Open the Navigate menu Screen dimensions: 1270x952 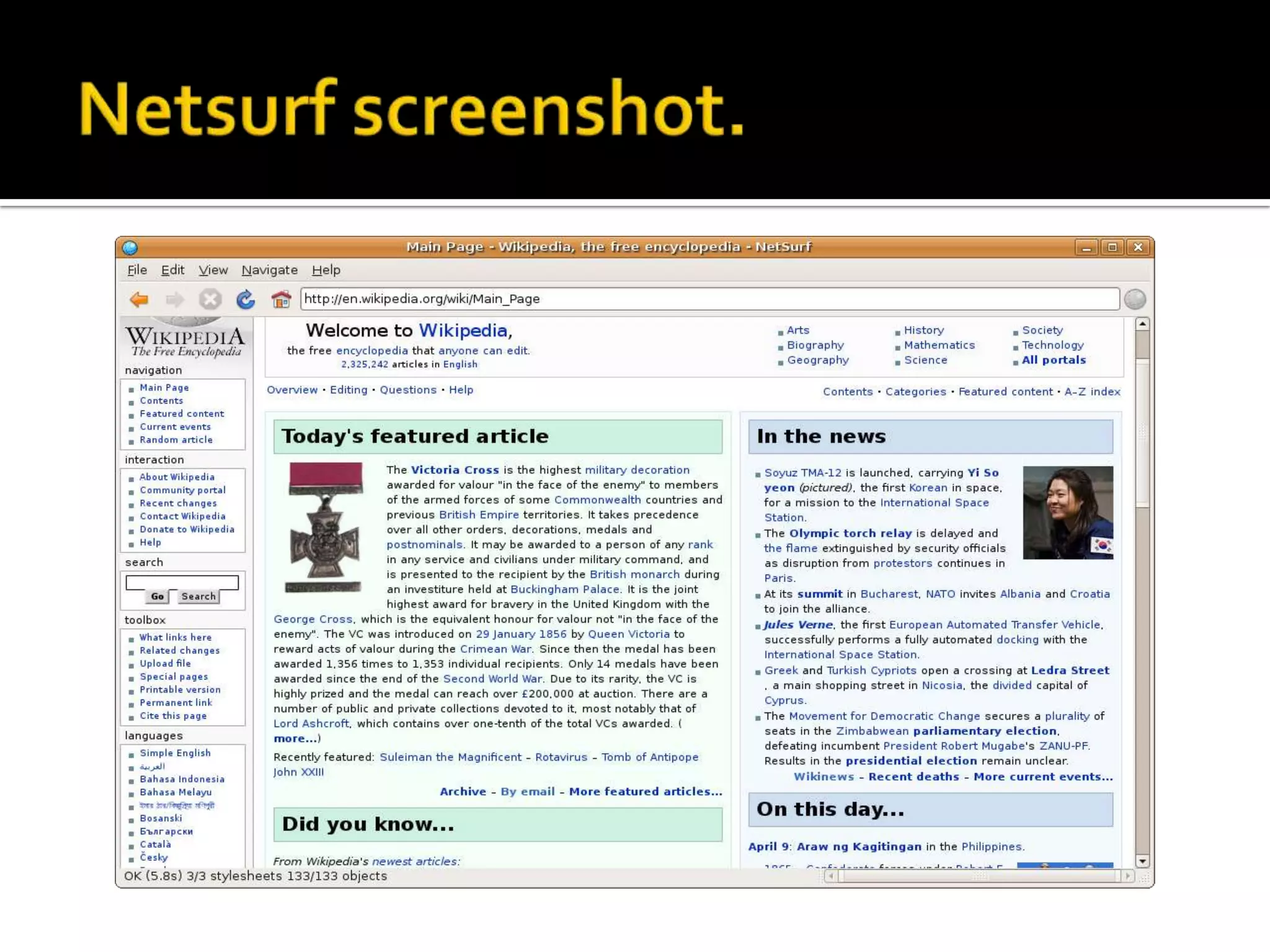[x=270, y=270]
